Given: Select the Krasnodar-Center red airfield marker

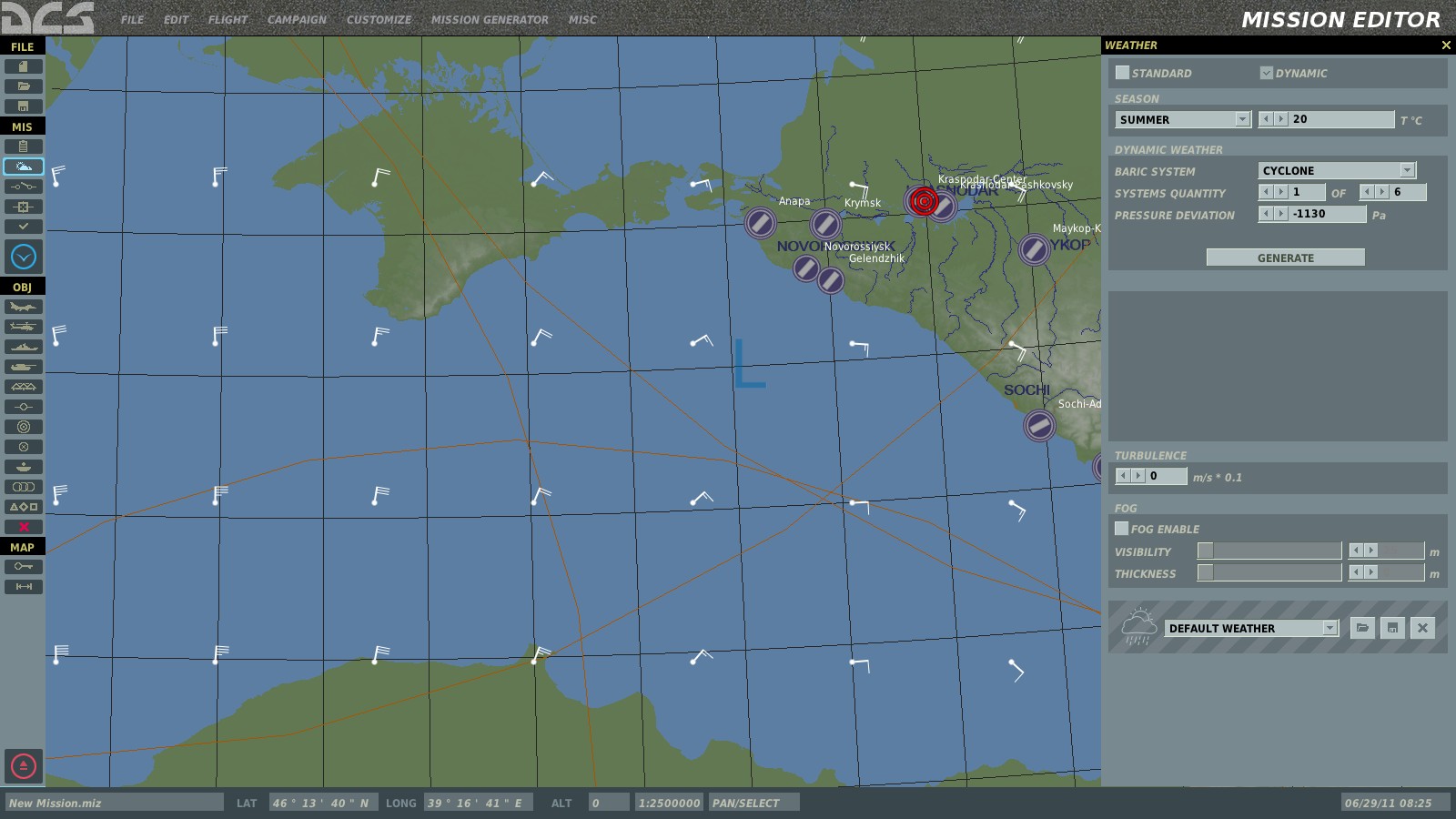Looking at the screenshot, I should click(924, 201).
